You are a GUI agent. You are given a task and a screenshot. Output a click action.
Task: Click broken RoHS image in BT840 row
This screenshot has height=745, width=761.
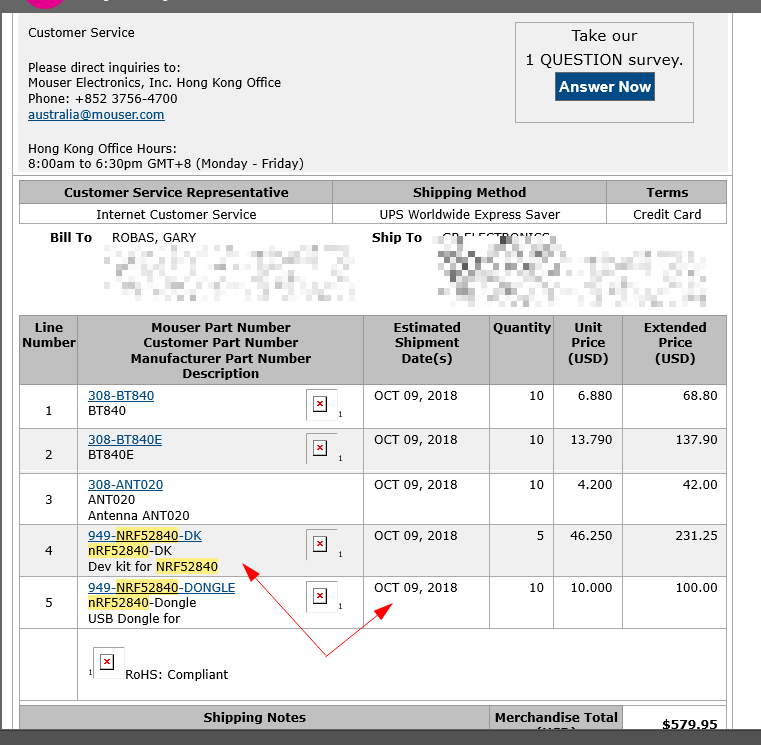click(x=320, y=404)
